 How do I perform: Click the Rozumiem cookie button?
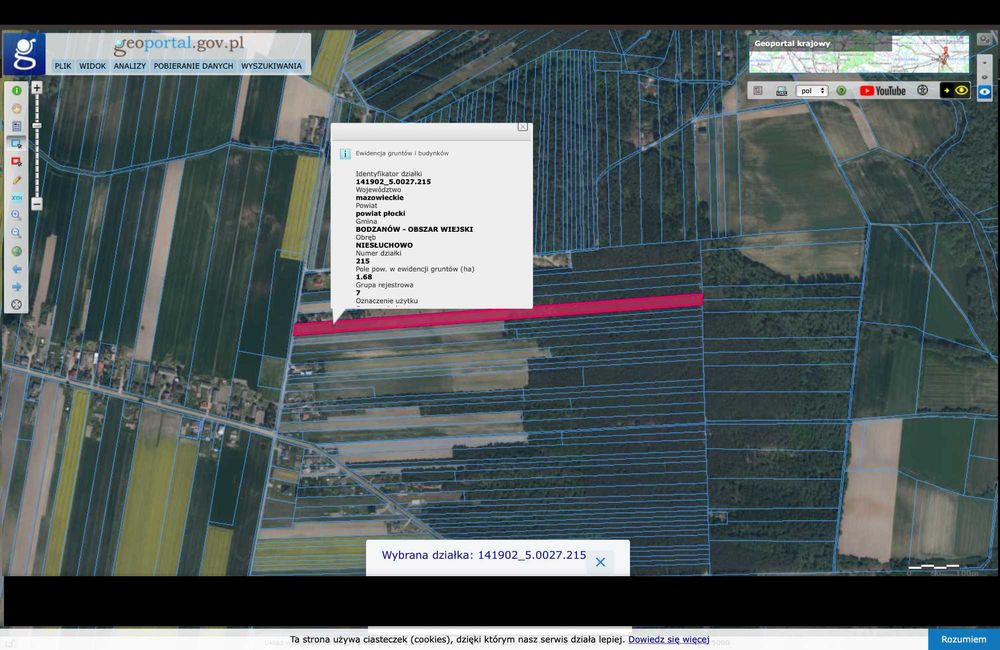pos(963,639)
